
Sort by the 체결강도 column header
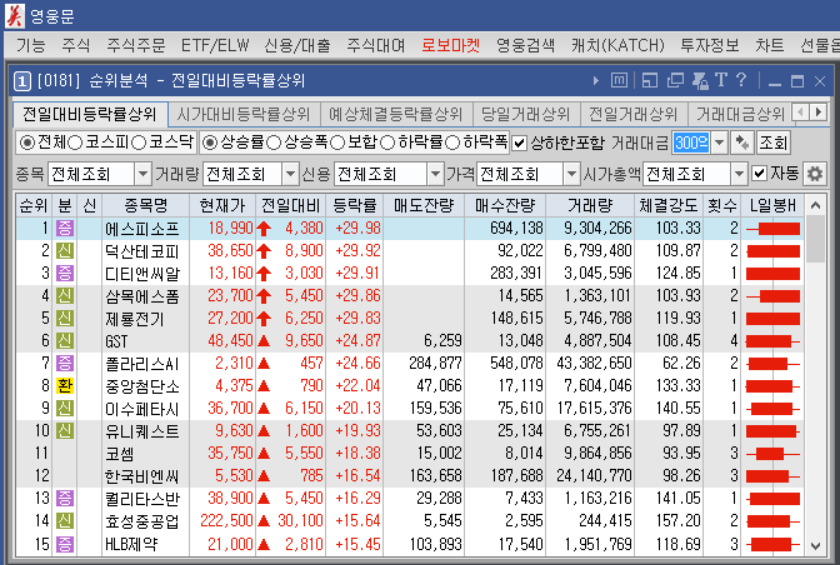[668, 205]
